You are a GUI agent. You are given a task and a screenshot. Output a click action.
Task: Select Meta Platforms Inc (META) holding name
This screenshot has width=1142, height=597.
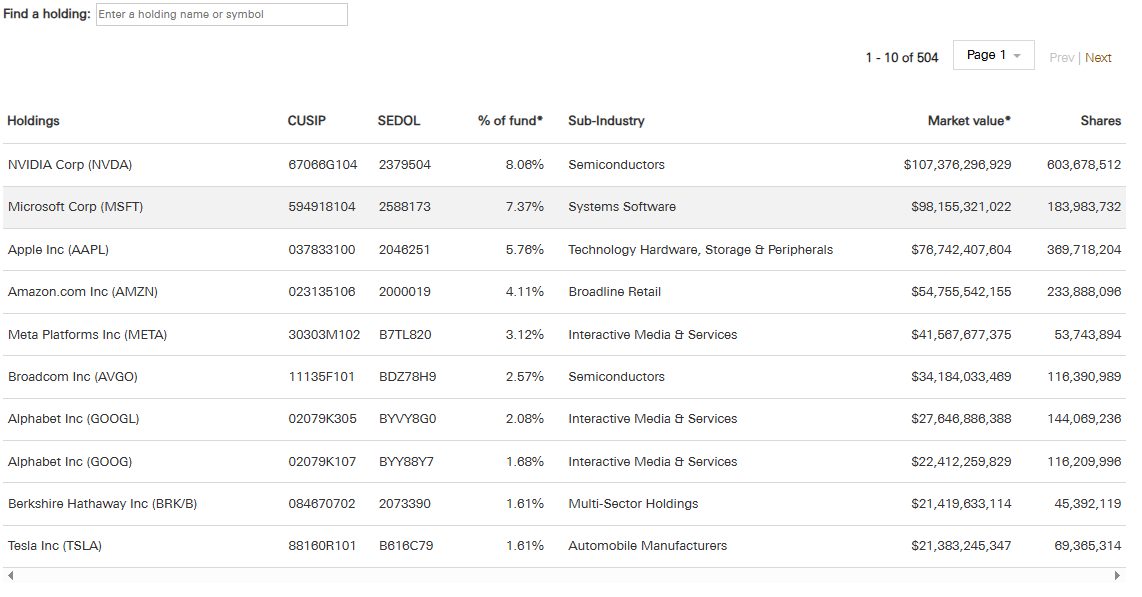(x=87, y=335)
